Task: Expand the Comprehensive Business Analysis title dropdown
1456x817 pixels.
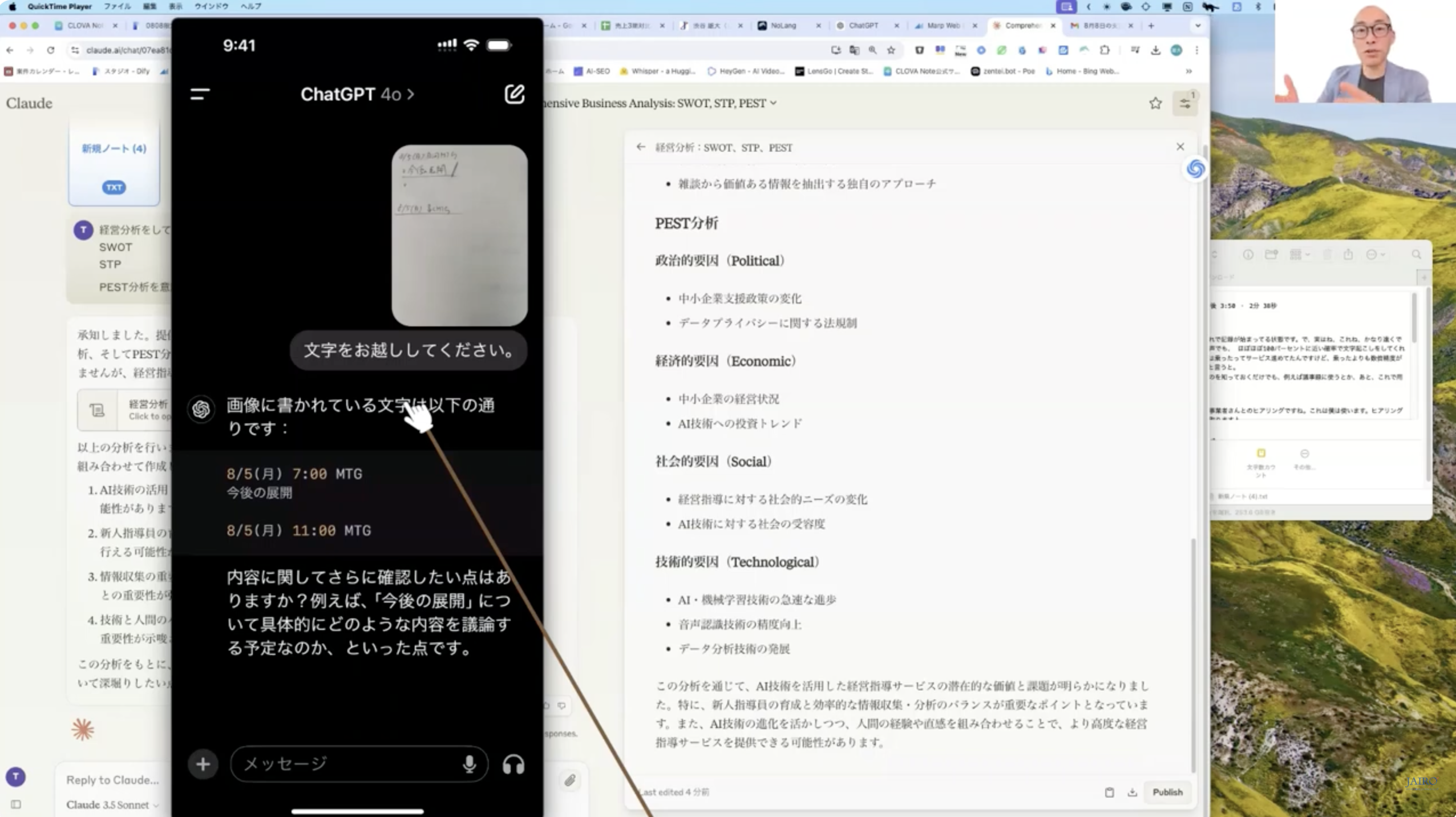Action: click(773, 103)
